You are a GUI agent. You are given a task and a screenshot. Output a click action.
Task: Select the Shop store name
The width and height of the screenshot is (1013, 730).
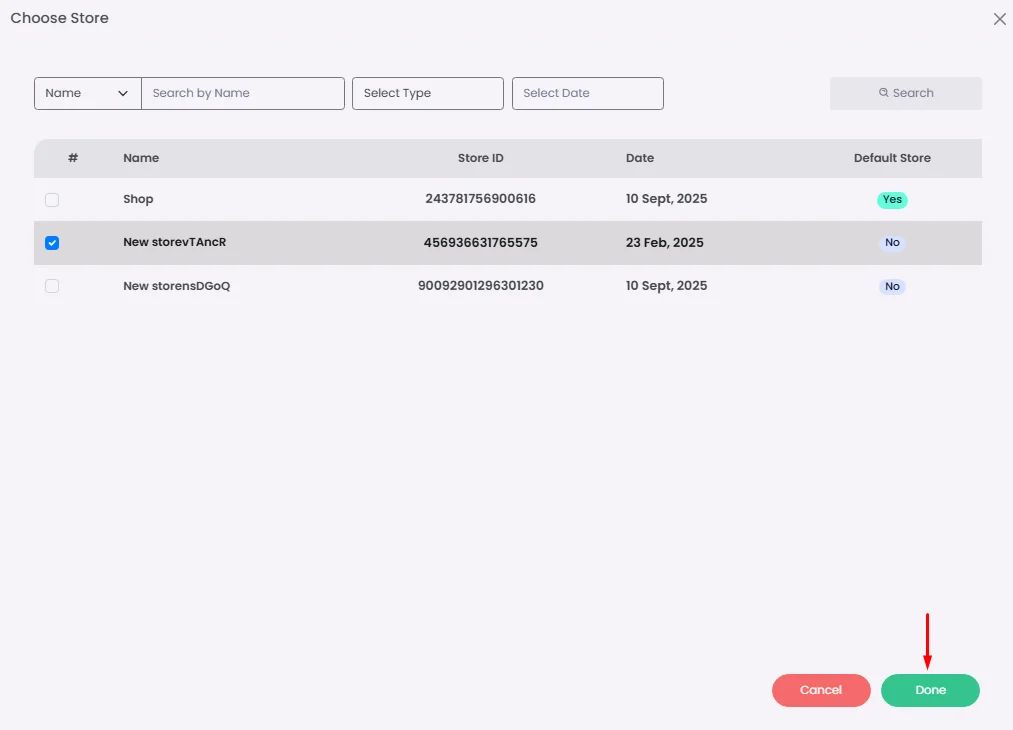tap(138, 199)
